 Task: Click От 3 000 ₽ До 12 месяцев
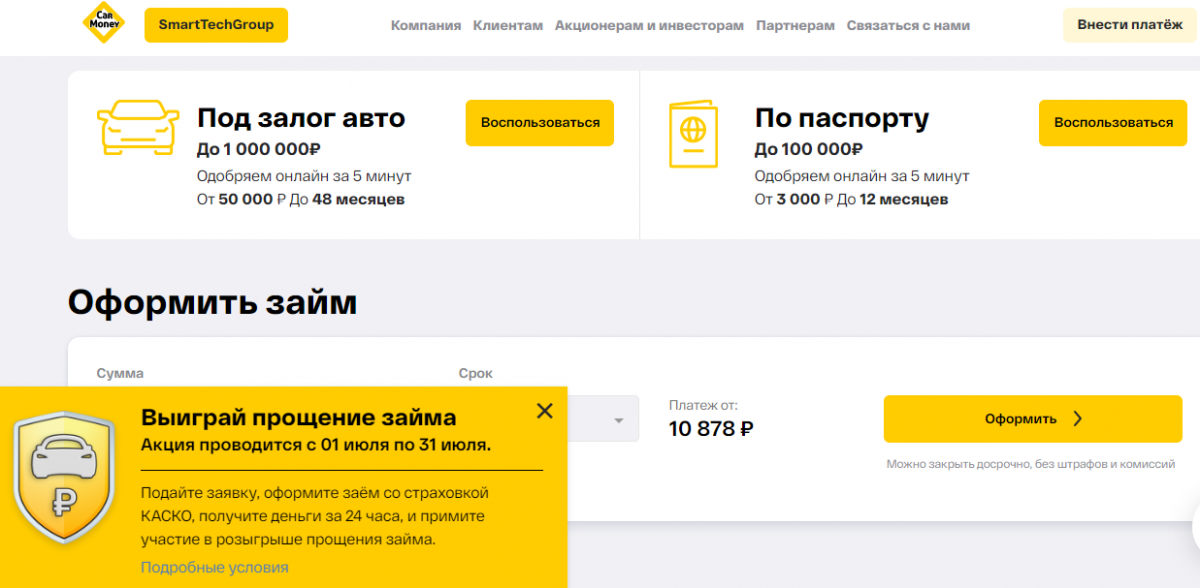coord(852,199)
